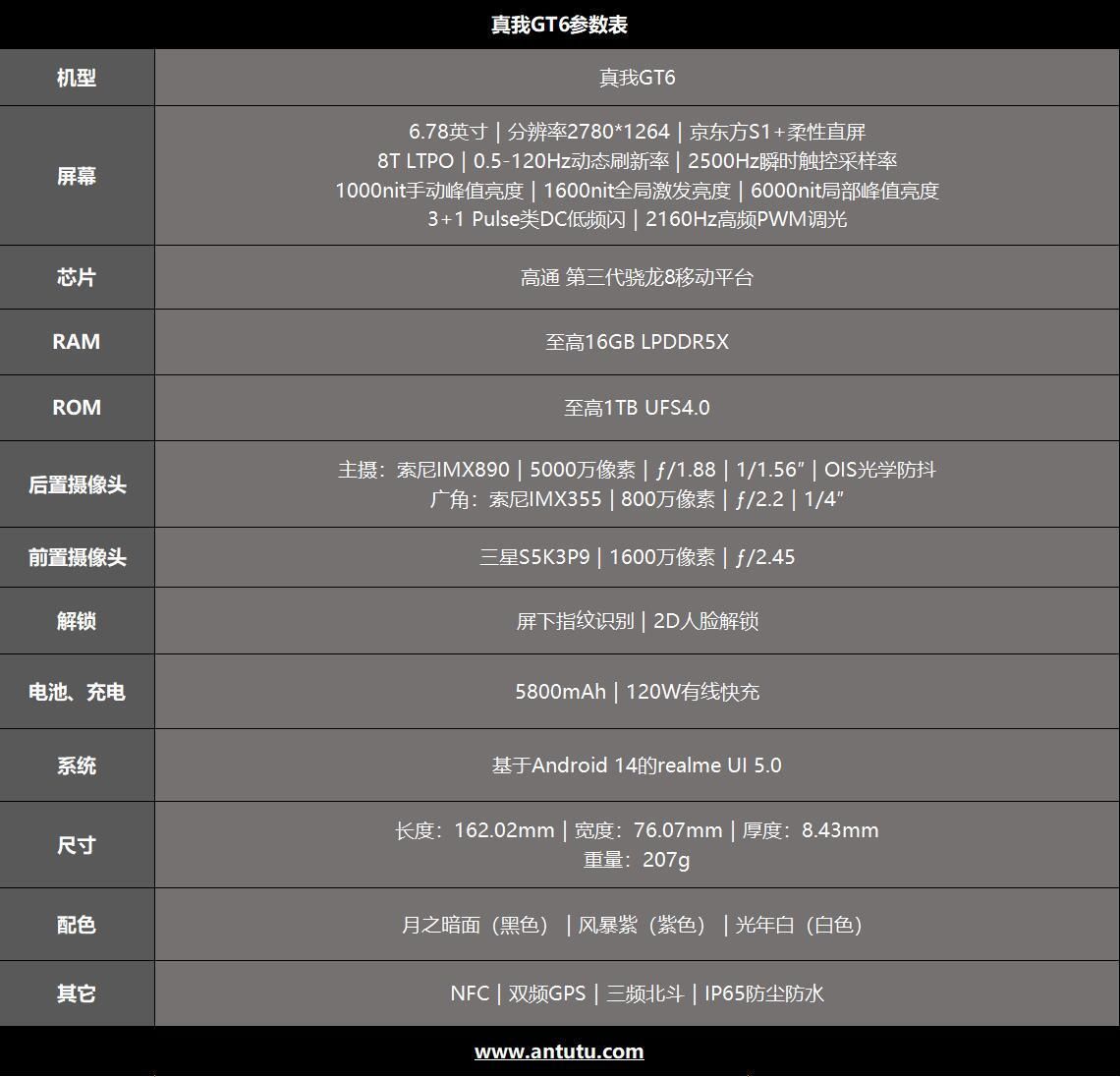Click the 广角 索尼IMX355 line
The width and height of the screenshot is (1120, 1077).
(x=638, y=499)
